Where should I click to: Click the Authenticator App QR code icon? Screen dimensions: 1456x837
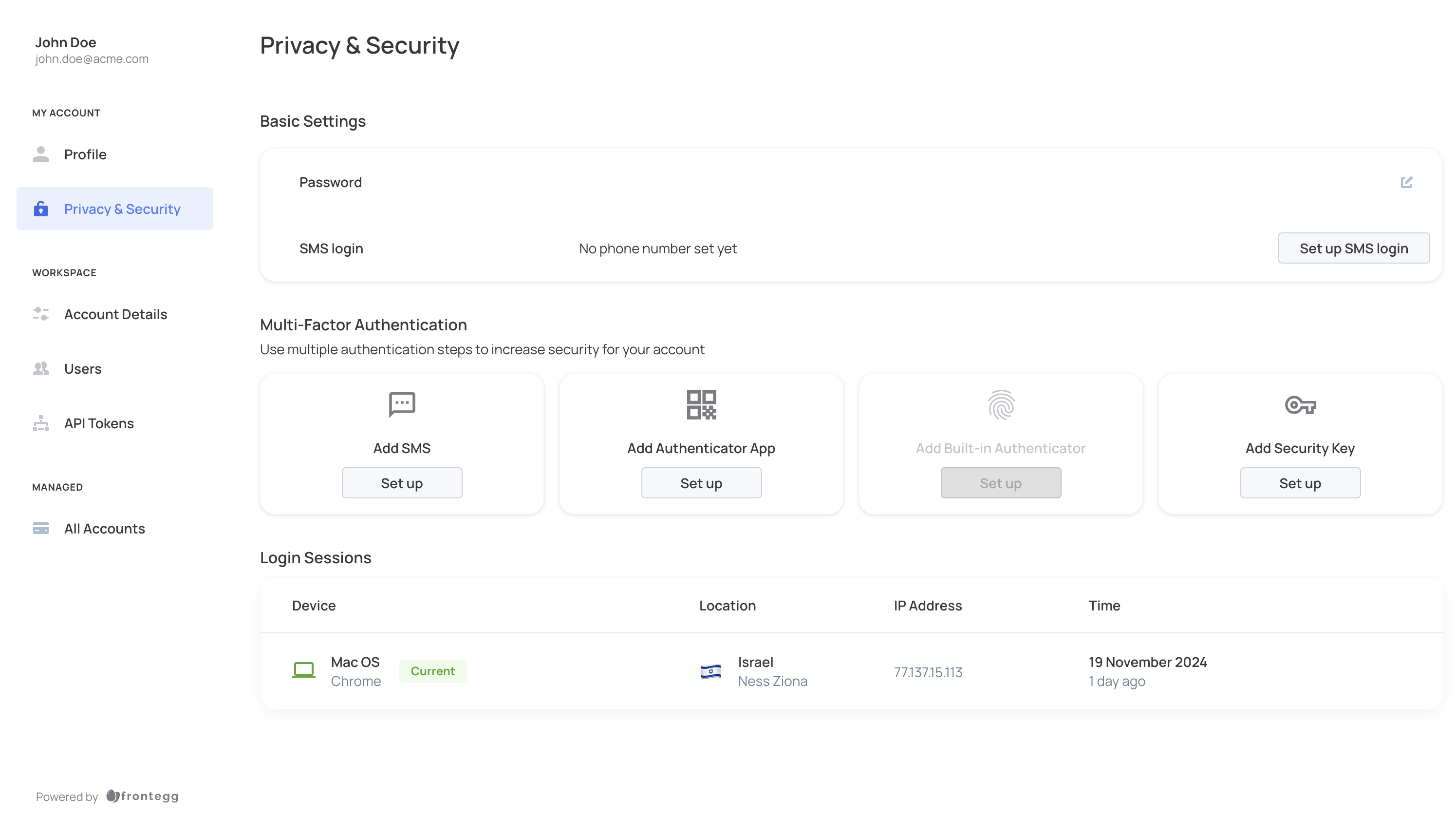click(701, 405)
